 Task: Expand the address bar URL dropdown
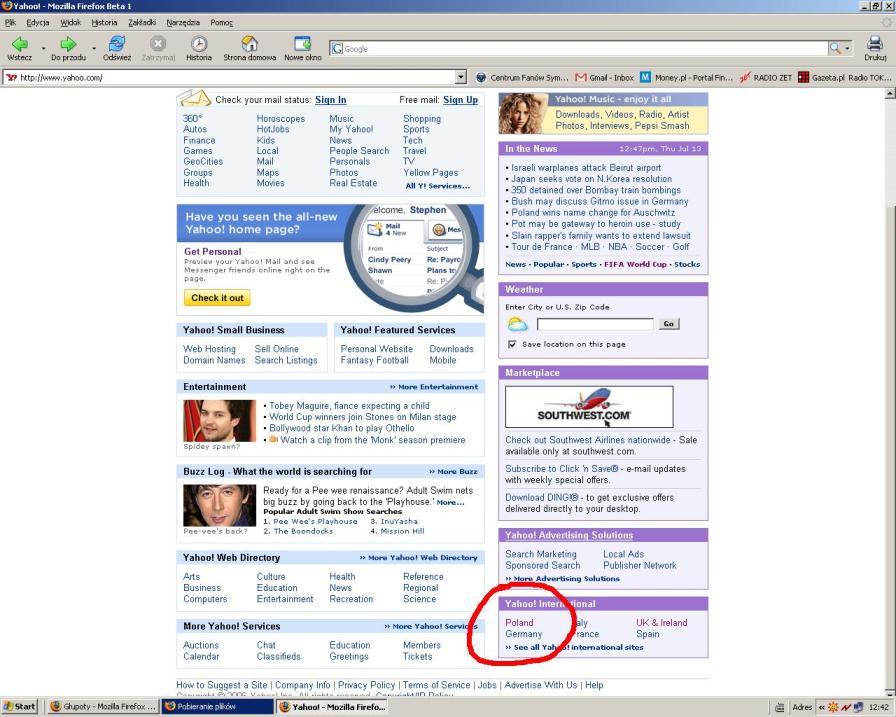(x=461, y=77)
